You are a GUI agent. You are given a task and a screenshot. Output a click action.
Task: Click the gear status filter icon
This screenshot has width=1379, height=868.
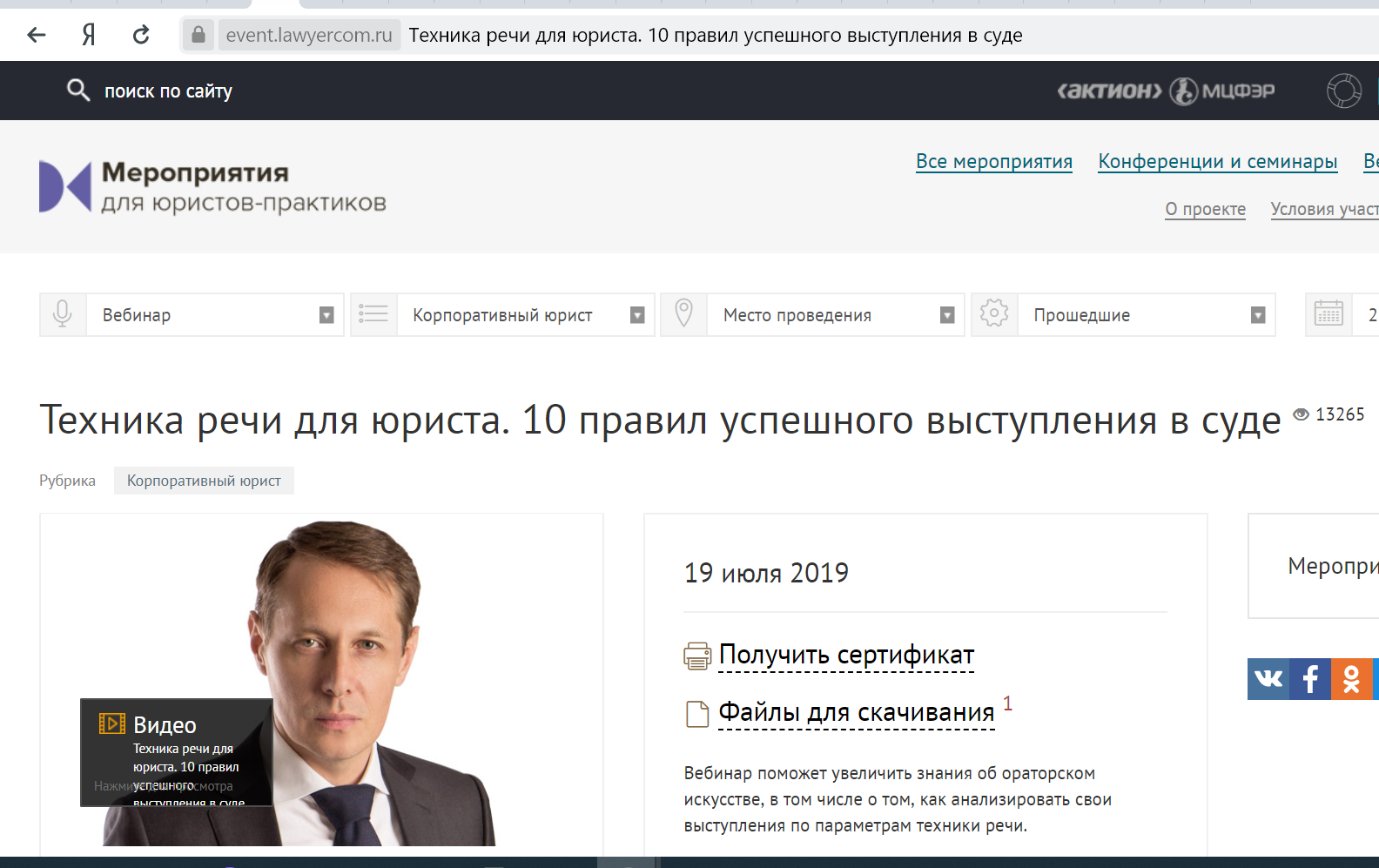tap(994, 314)
